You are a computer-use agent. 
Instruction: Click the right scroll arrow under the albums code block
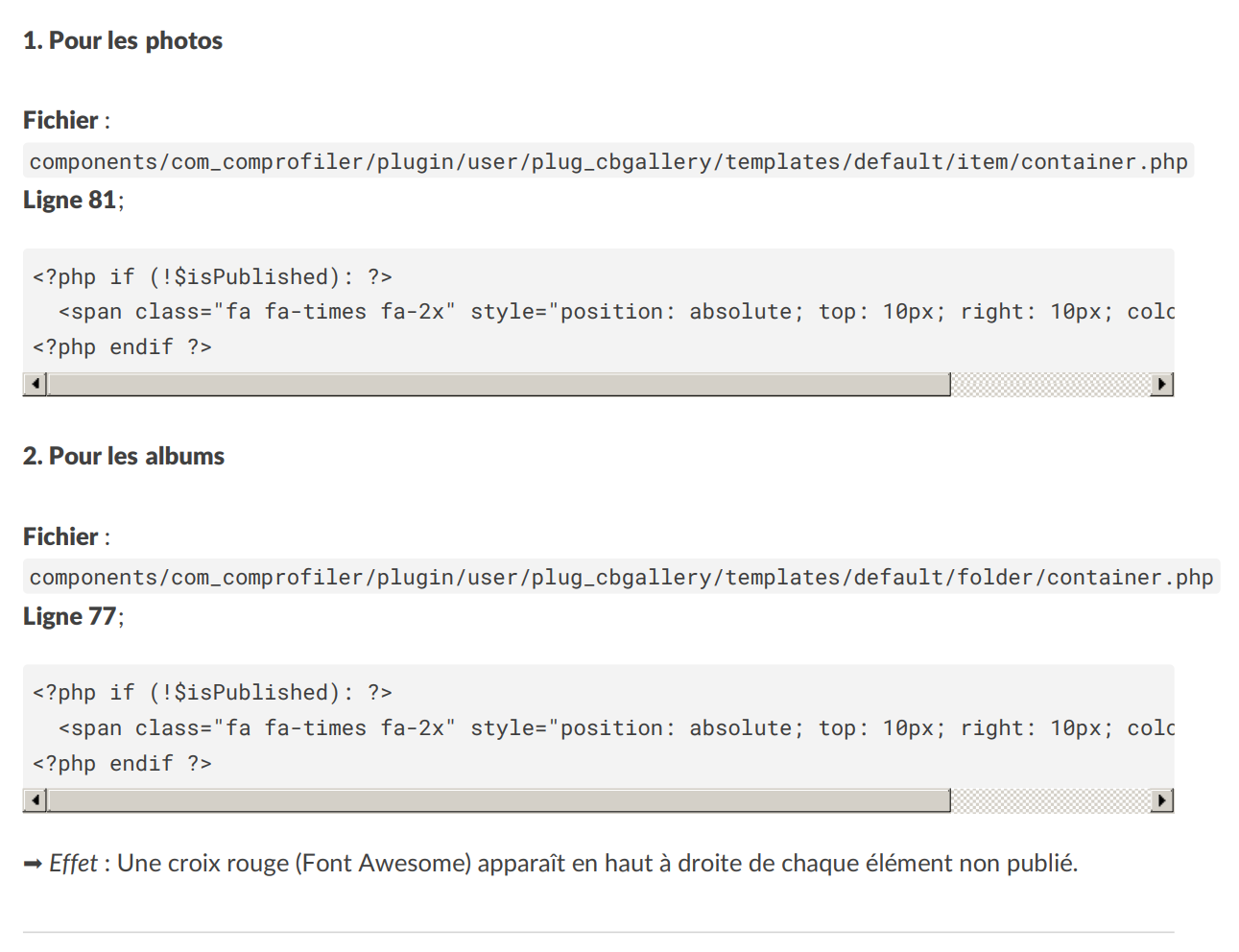point(1162,800)
